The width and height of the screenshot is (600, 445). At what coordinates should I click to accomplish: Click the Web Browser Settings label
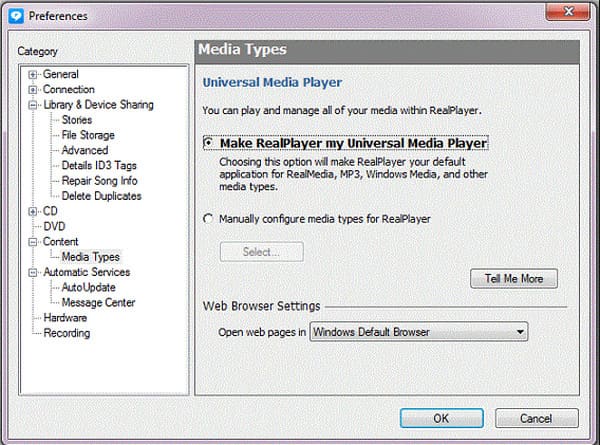[x=261, y=306]
